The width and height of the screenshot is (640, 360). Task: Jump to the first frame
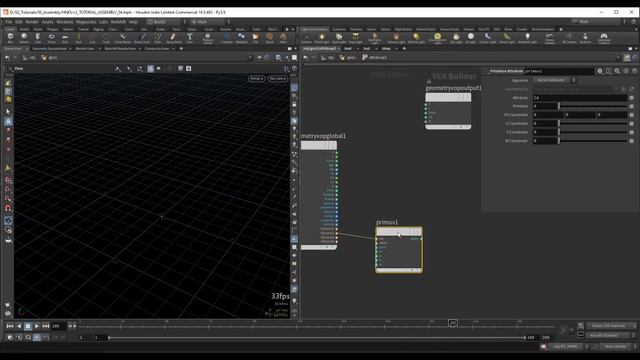click(10, 326)
